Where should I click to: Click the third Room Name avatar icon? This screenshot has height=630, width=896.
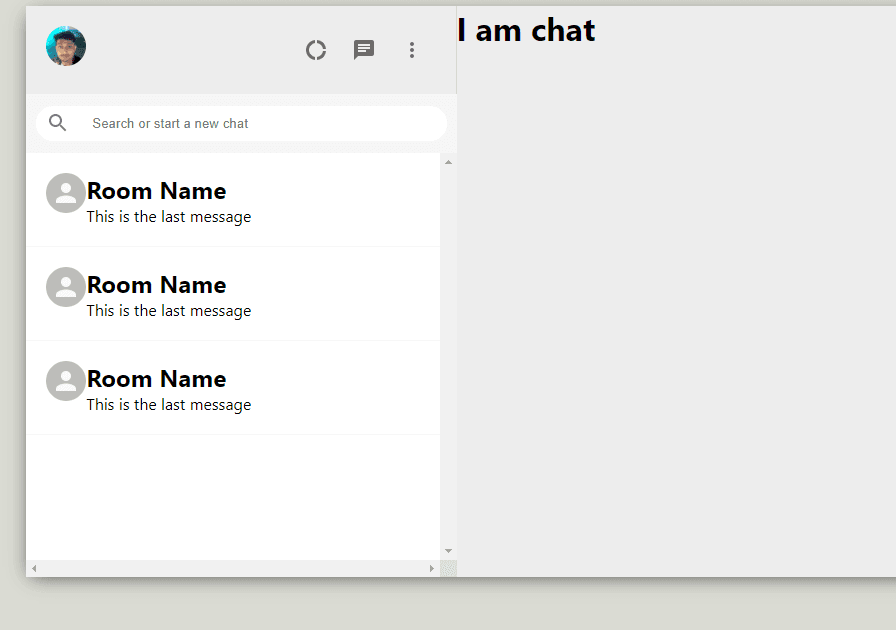(65, 380)
